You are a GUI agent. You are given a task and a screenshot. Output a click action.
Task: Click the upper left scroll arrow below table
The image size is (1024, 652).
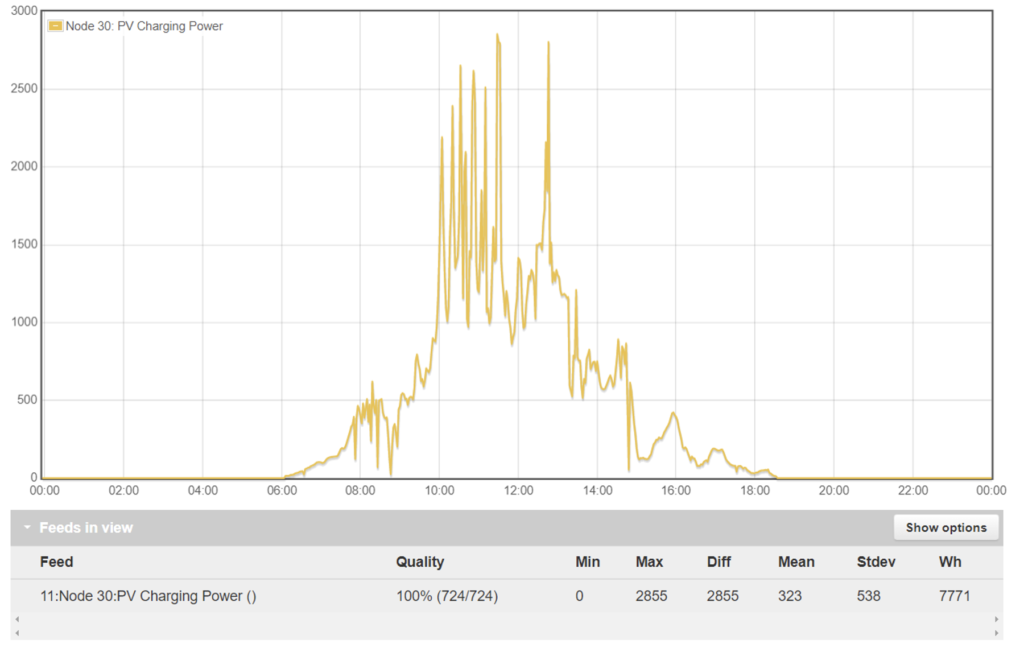click(x=15, y=620)
